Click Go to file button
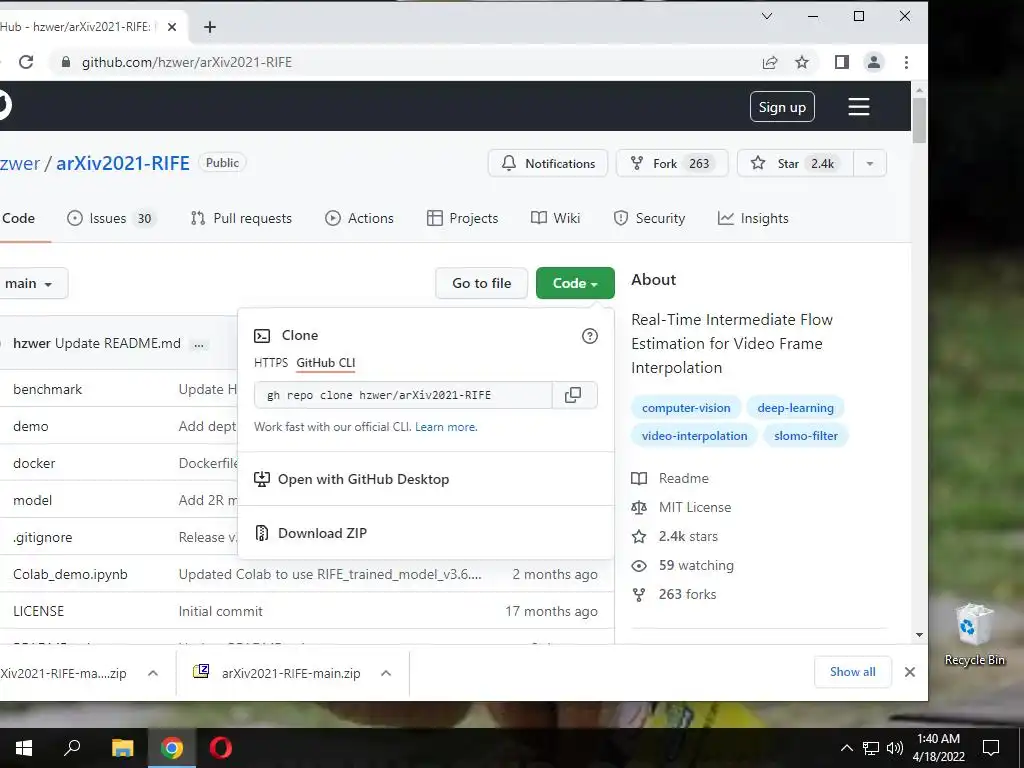The width and height of the screenshot is (1024, 768). pos(481,283)
